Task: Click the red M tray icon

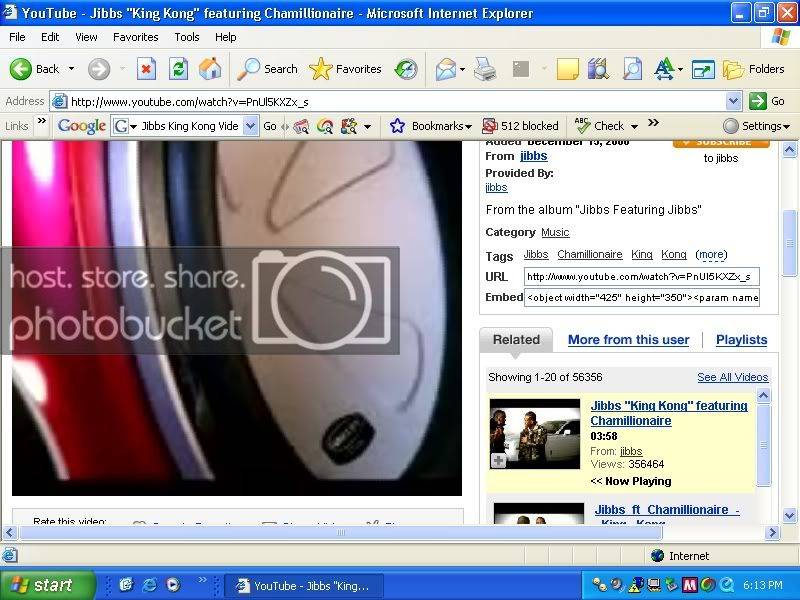Action: (x=689, y=585)
